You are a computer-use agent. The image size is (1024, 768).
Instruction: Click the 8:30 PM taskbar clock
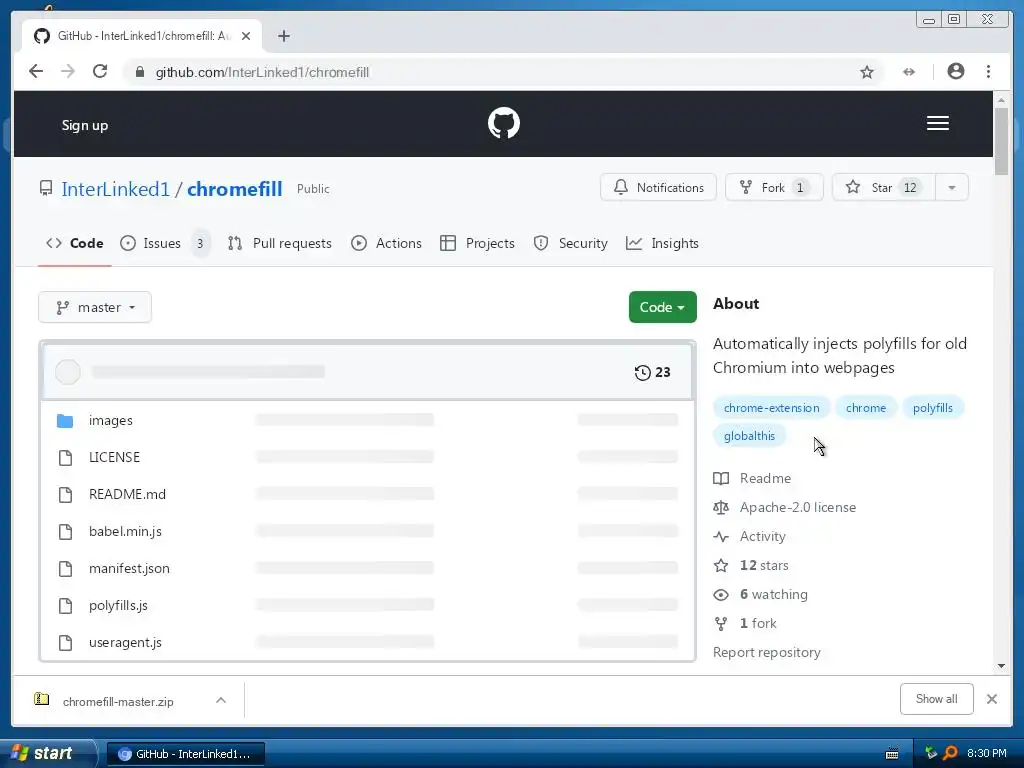[986, 753]
